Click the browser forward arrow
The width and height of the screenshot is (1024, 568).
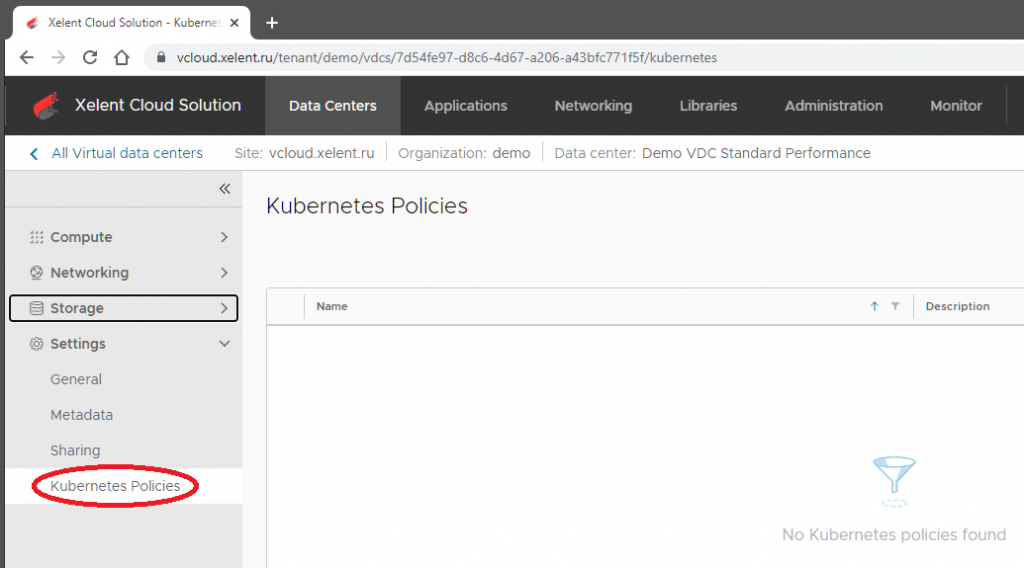point(58,57)
